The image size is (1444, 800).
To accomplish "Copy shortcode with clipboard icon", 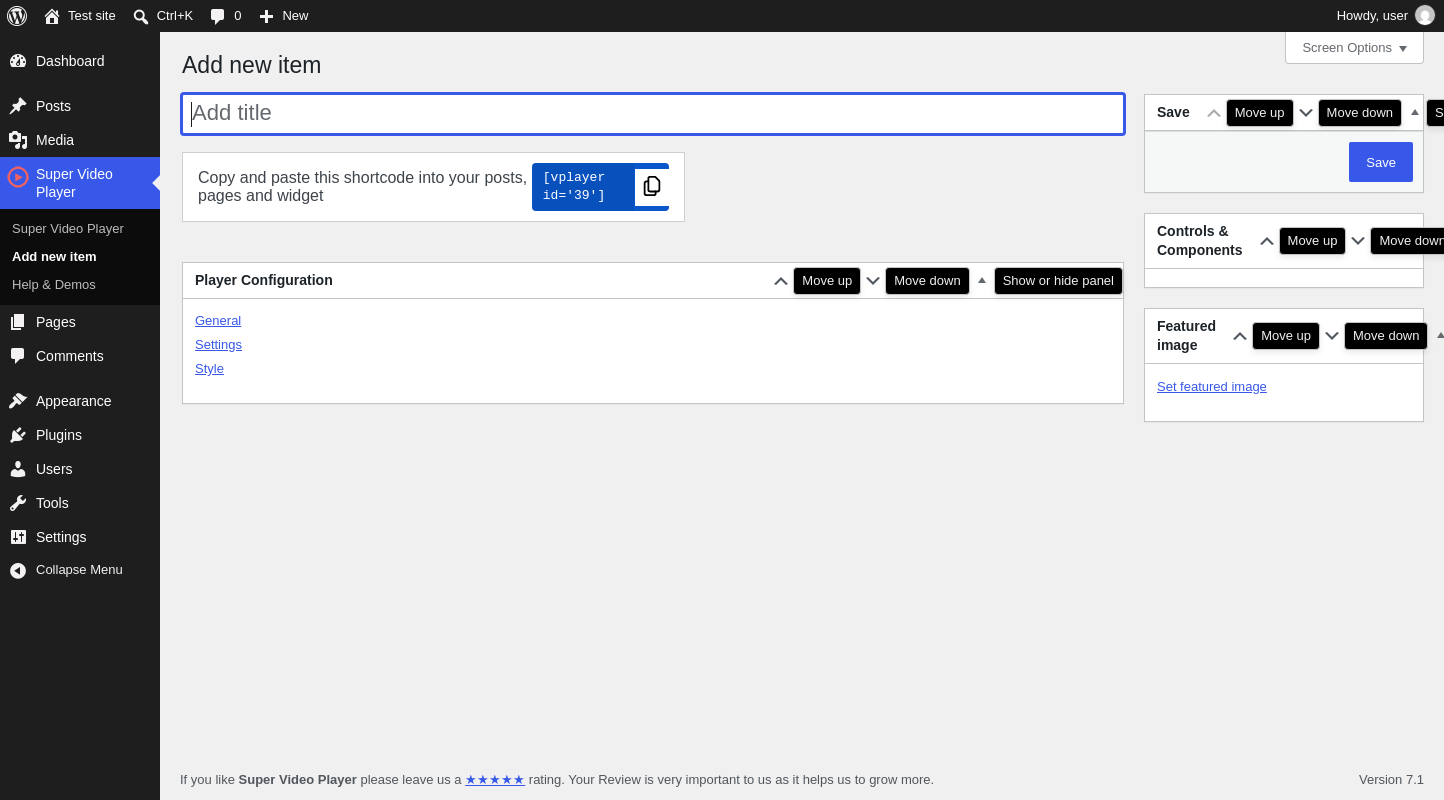I will point(652,187).
